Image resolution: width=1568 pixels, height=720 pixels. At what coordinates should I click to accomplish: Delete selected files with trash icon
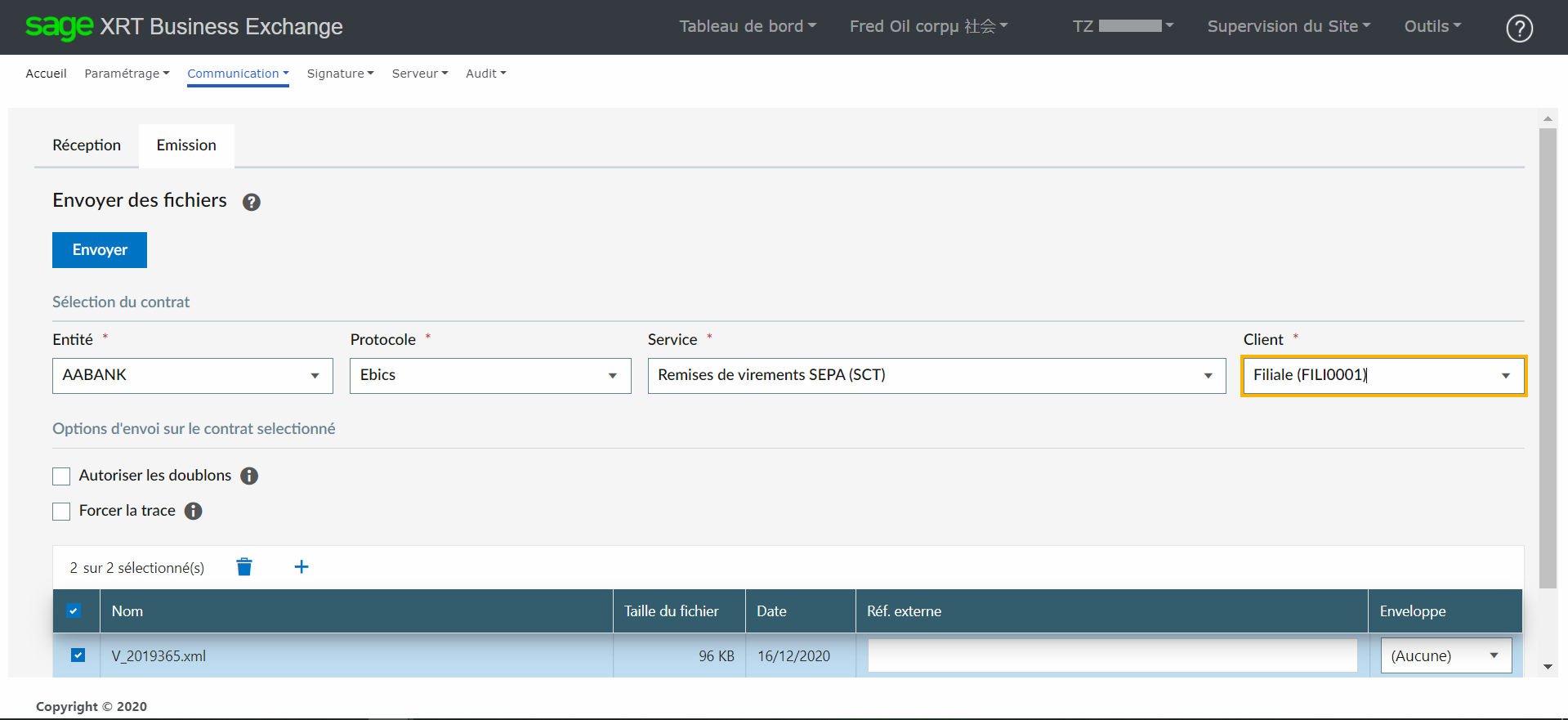244,567
